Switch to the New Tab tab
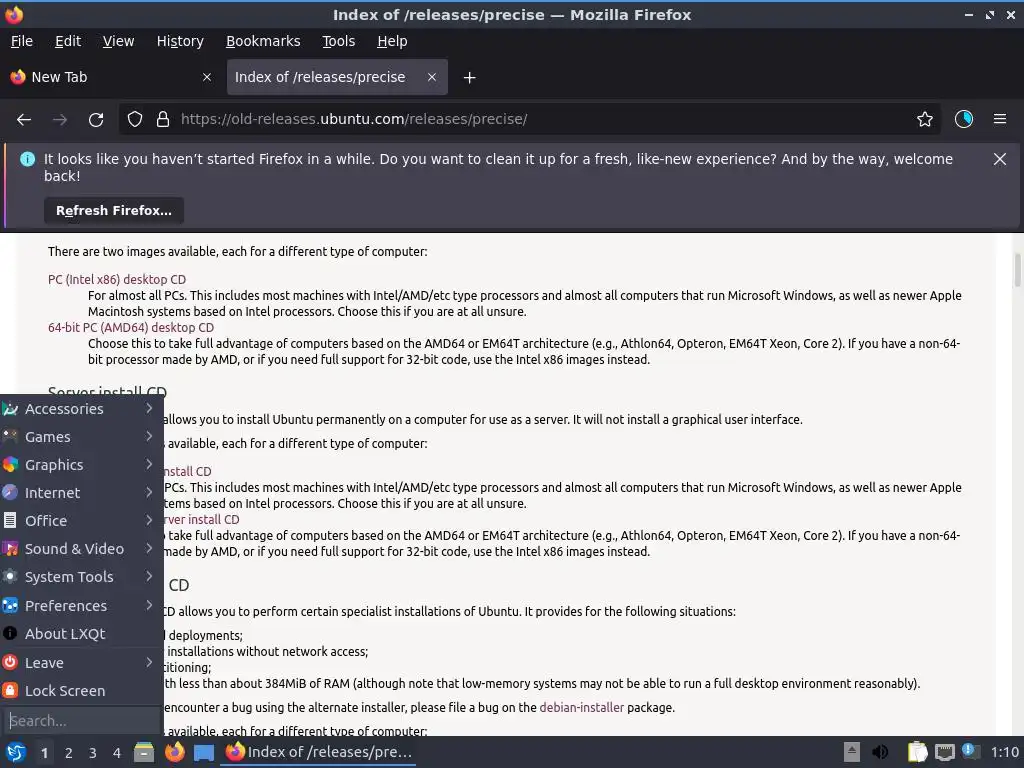The image size is (1024, 768). 112,77
